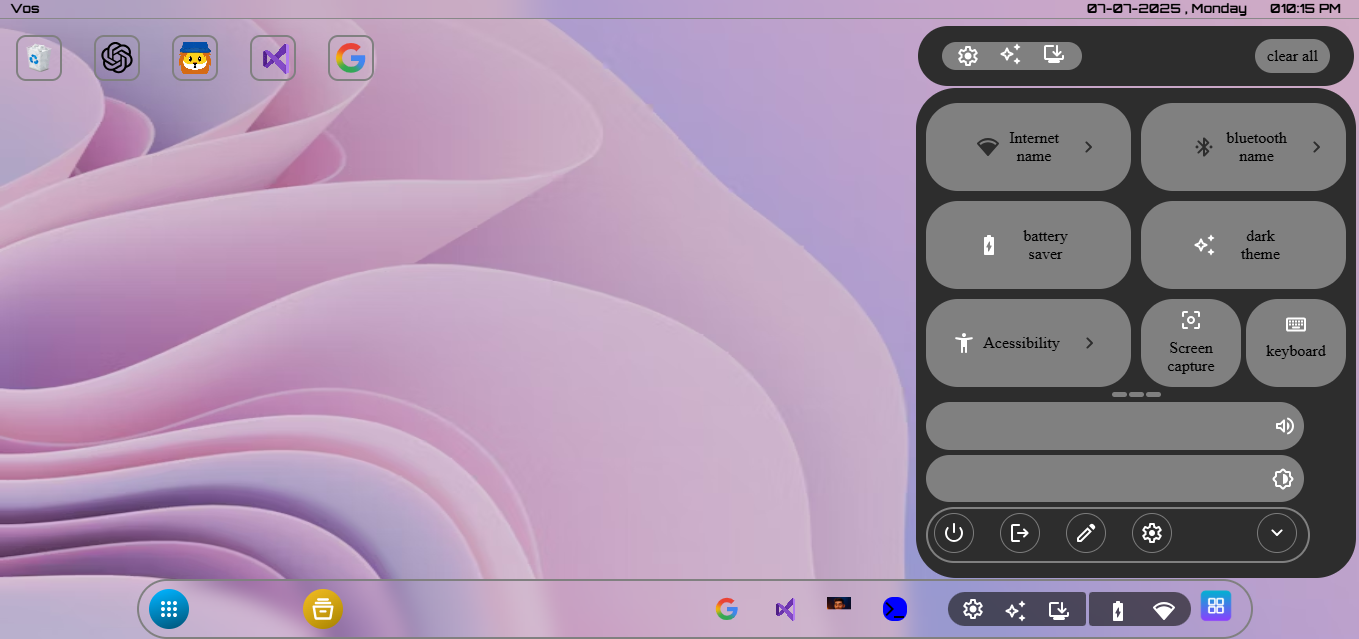
Task: Mute using the speaker icon on volume slider
Action: tap(1285, 426)
